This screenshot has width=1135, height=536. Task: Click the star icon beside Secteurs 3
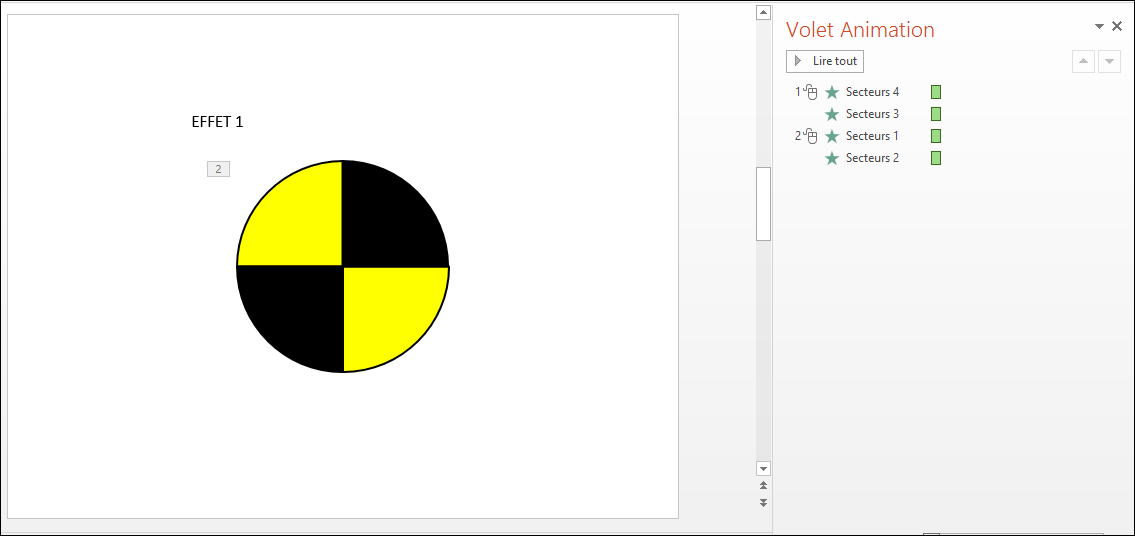pyautogui.click(x=832, y=114)
